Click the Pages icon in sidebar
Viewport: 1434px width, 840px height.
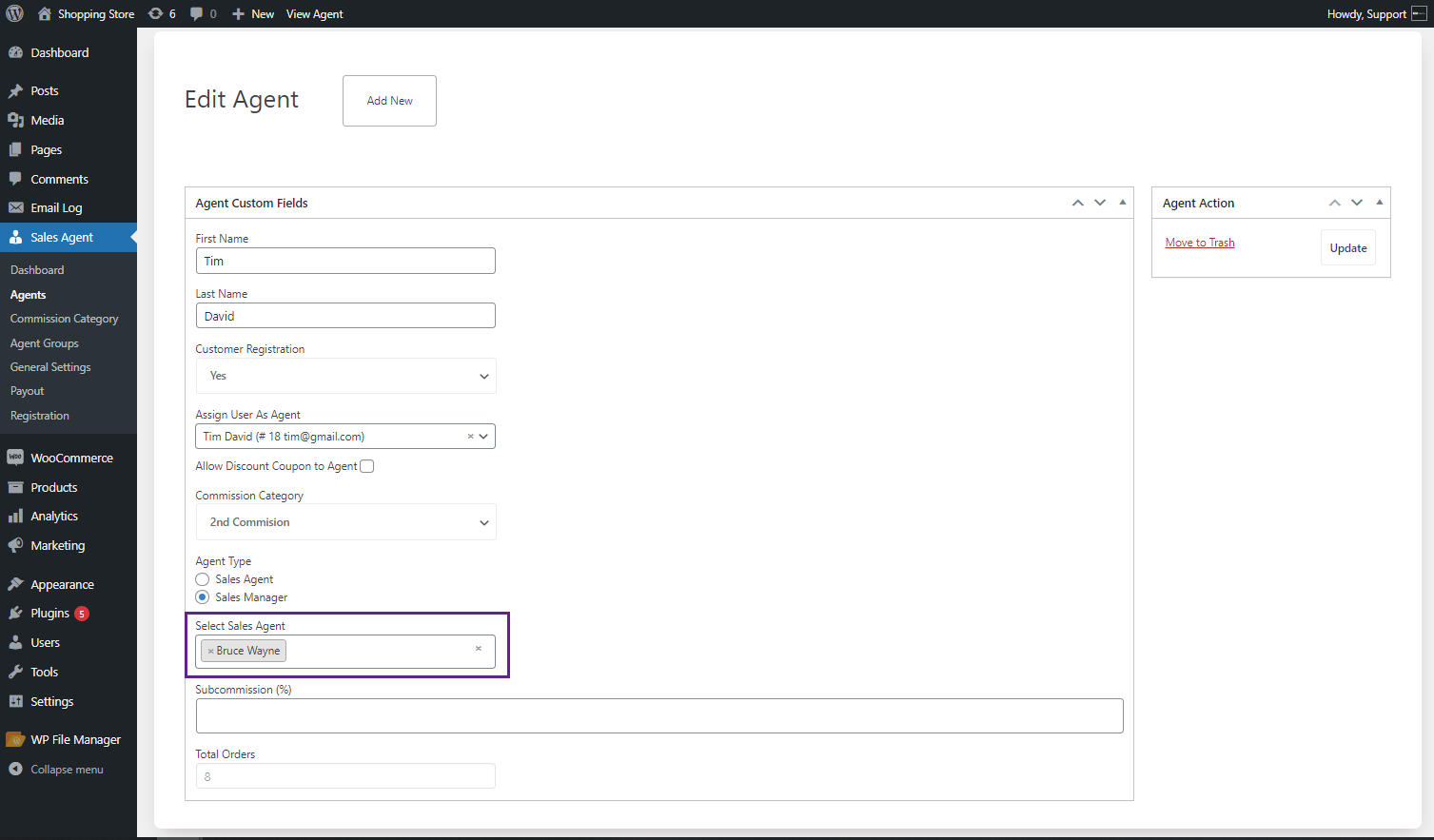coord(15,149)
